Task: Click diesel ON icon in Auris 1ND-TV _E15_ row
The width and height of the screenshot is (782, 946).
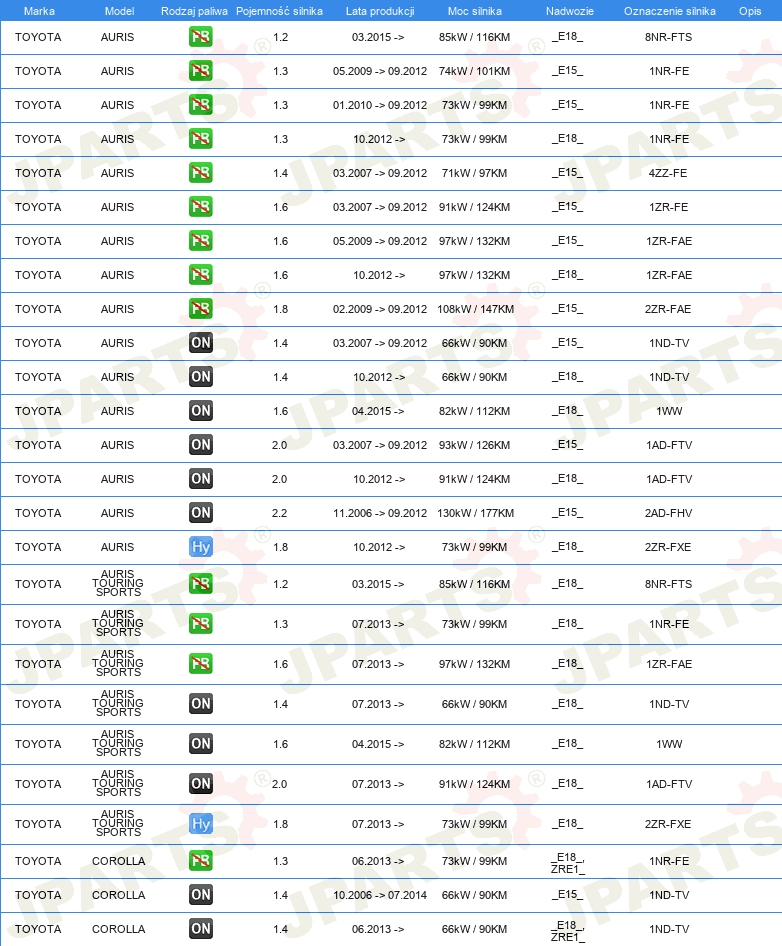Action: click(201, 343)
